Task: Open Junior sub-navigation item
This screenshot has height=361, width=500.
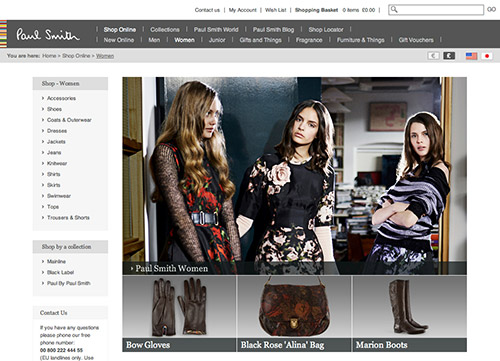Action: (217, 40)
